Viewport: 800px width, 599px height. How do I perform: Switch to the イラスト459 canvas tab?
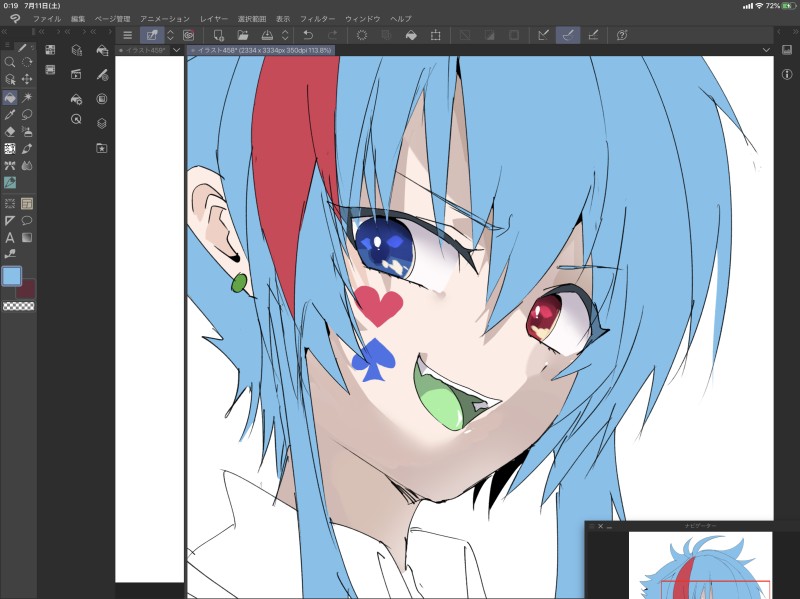(x=143, y=50)
